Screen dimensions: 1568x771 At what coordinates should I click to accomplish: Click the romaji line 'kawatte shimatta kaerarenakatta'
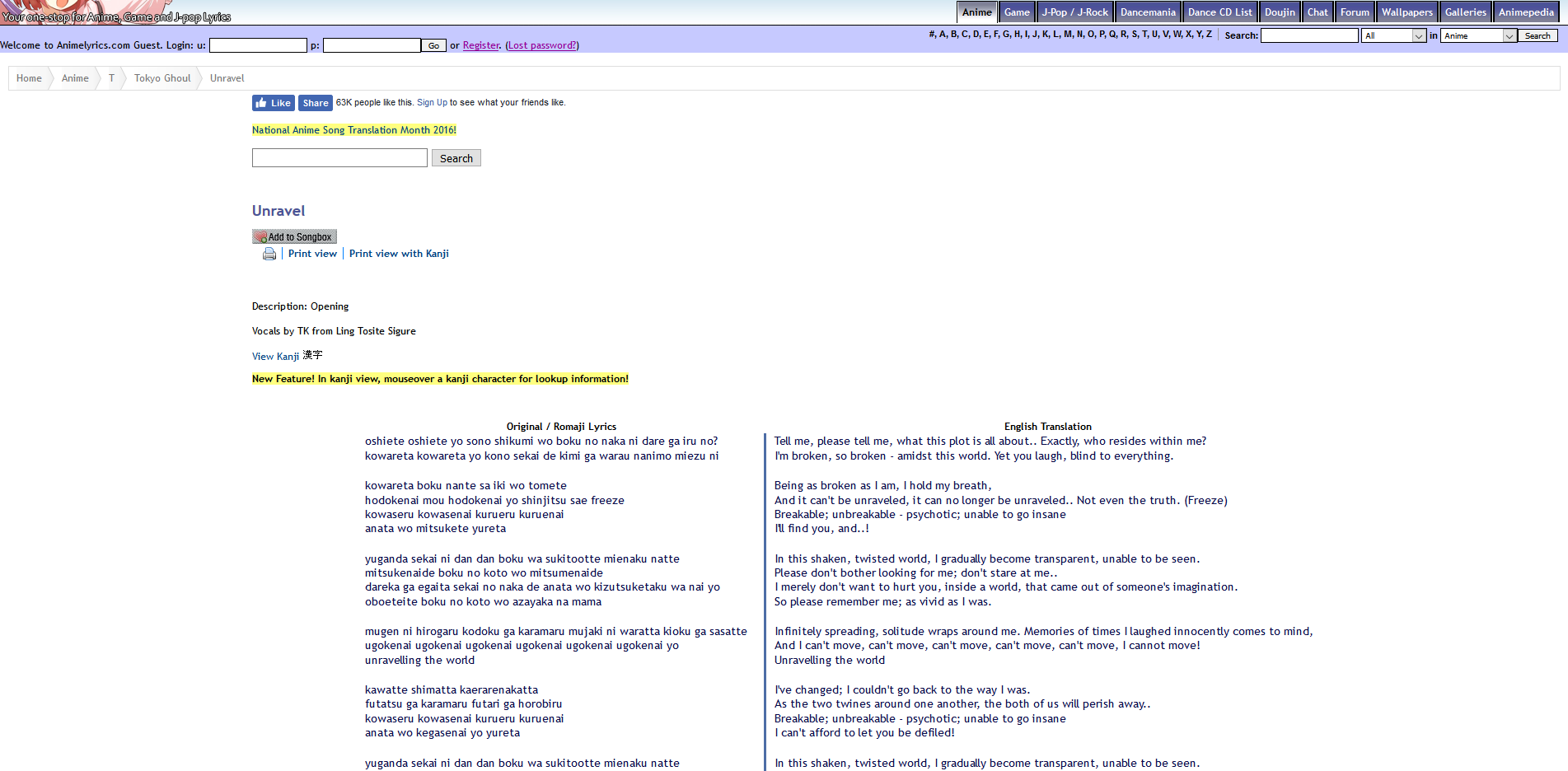click(452, 690)
